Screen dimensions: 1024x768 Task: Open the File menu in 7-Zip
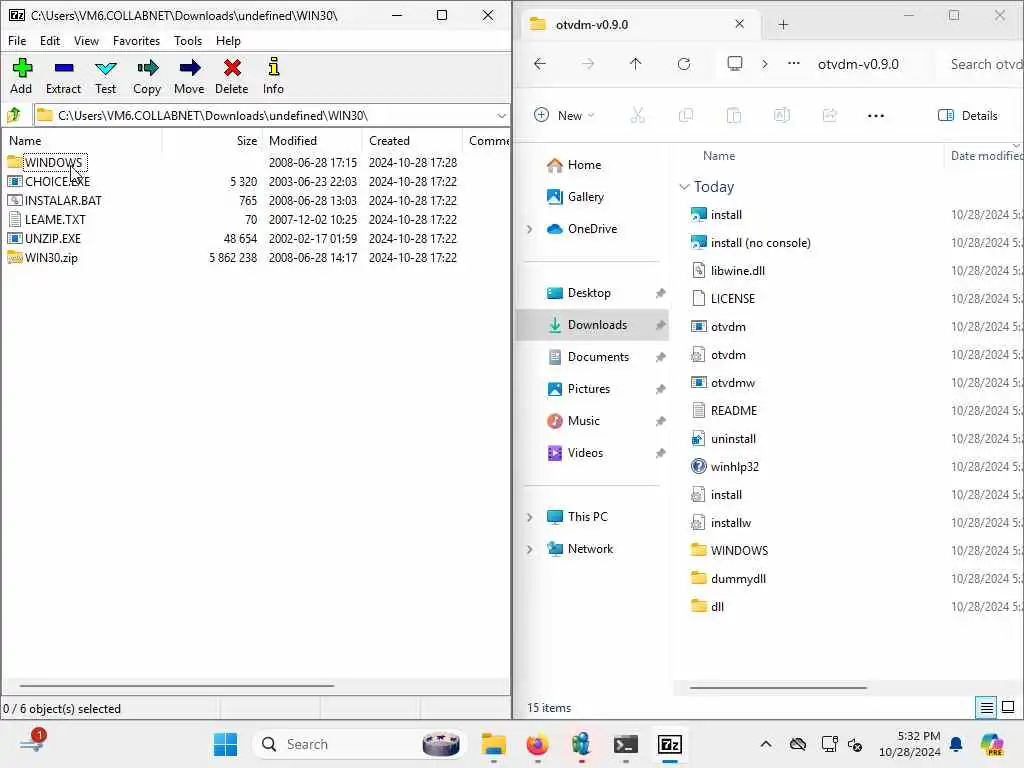tap(17, 40)
